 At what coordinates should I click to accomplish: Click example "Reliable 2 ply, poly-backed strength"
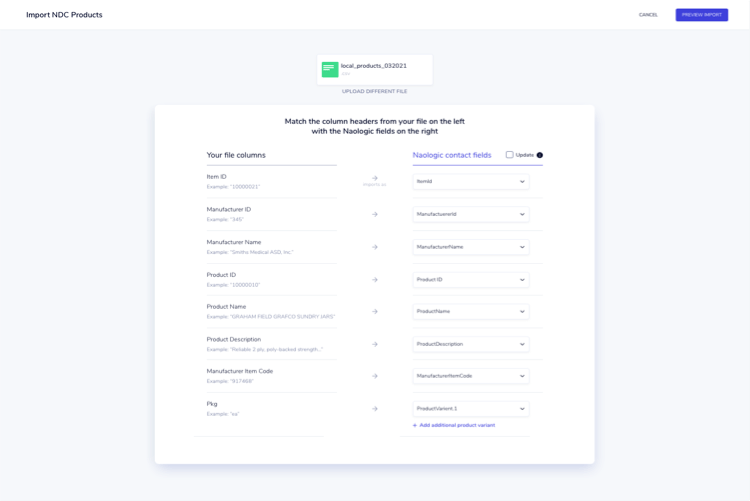pos(276,349)
